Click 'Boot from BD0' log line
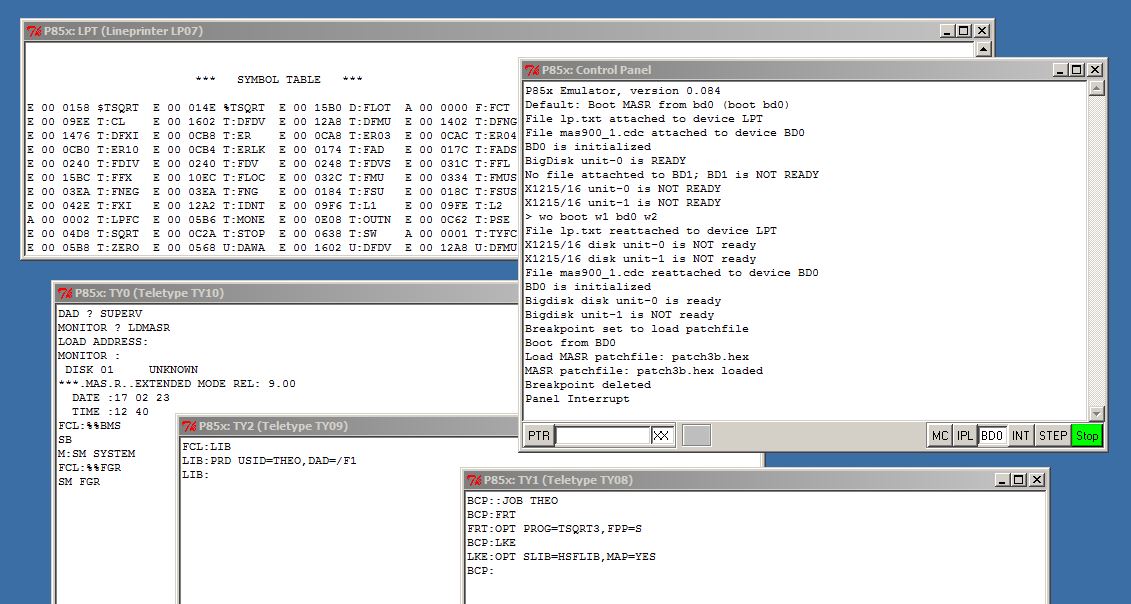1131x604 pixels. (x=571, y=343)
